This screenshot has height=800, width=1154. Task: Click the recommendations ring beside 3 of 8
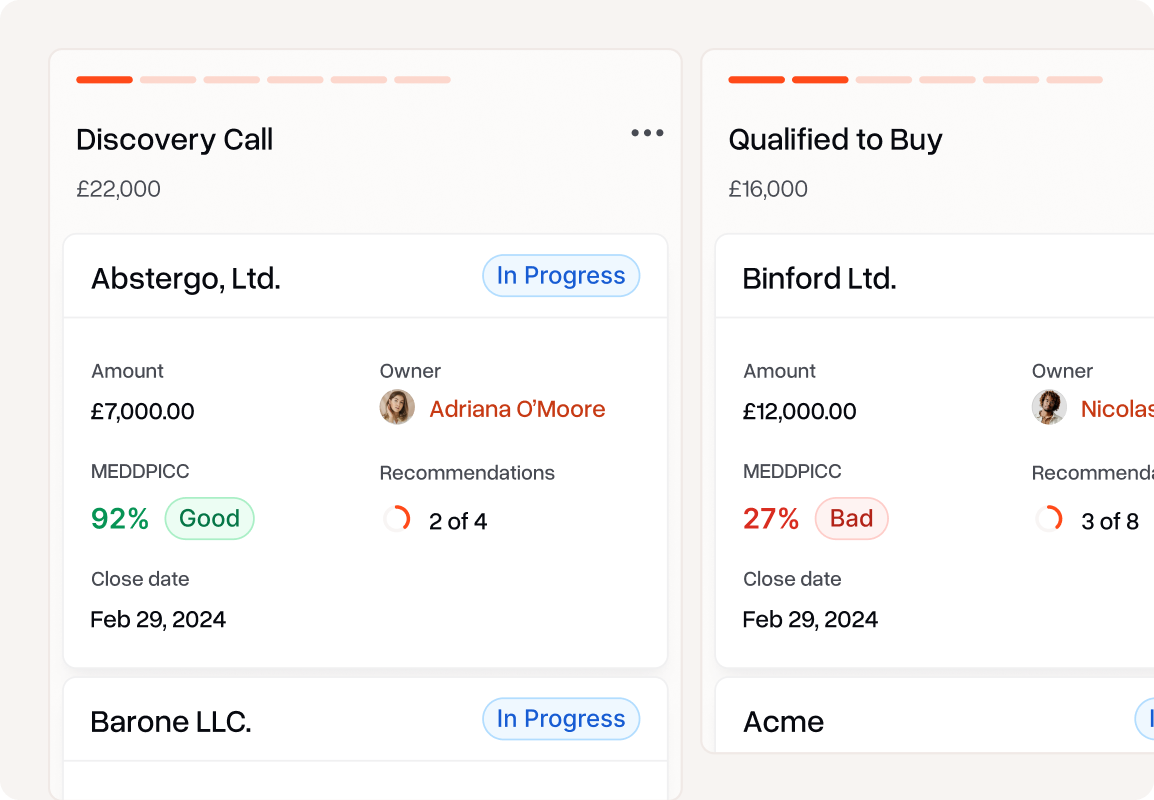[x=1049, y=519]
